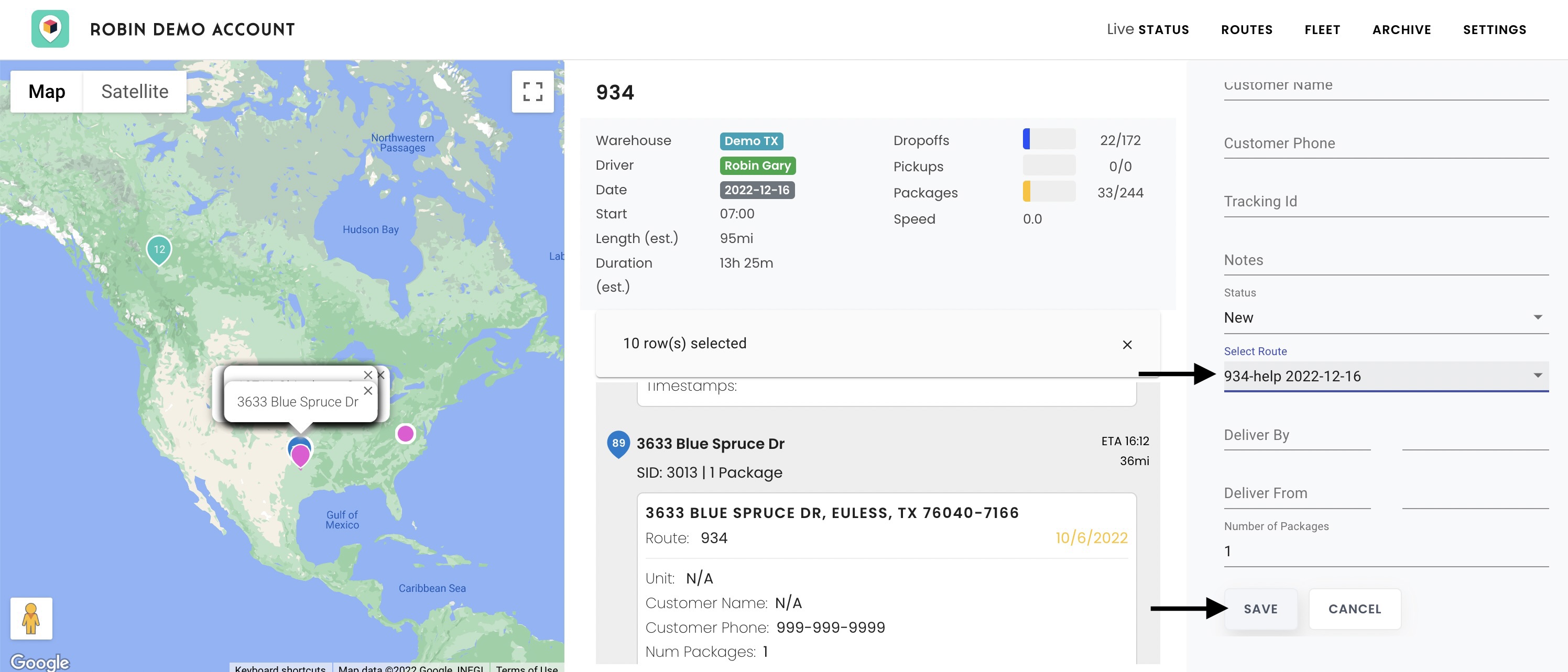
Task: Open Street View pegman
Action: point(31,619)
